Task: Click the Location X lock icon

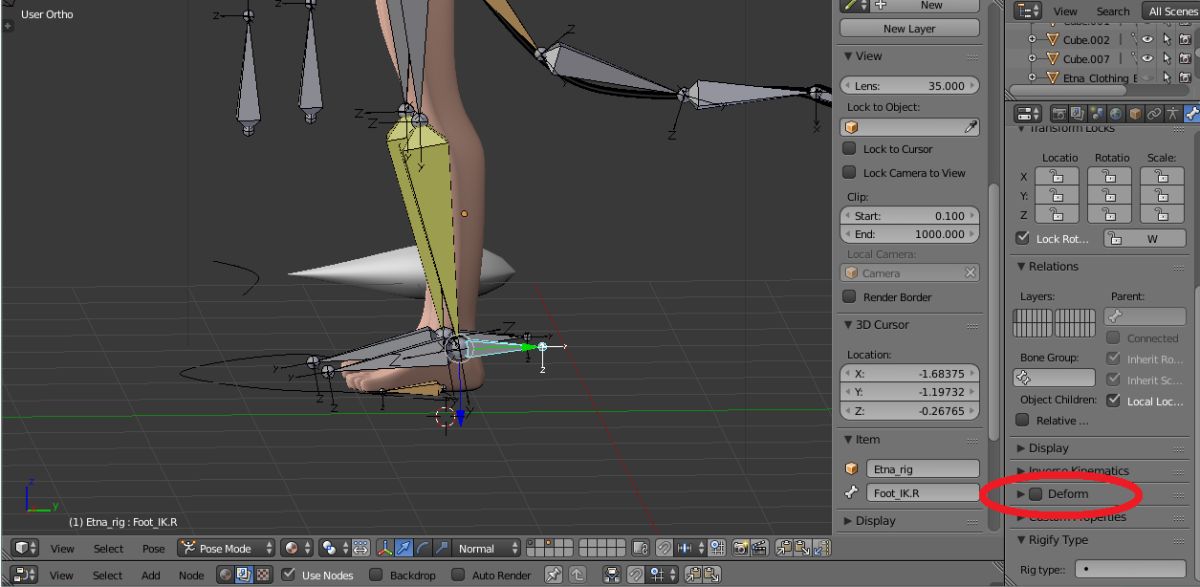Action: point(1059,176)
